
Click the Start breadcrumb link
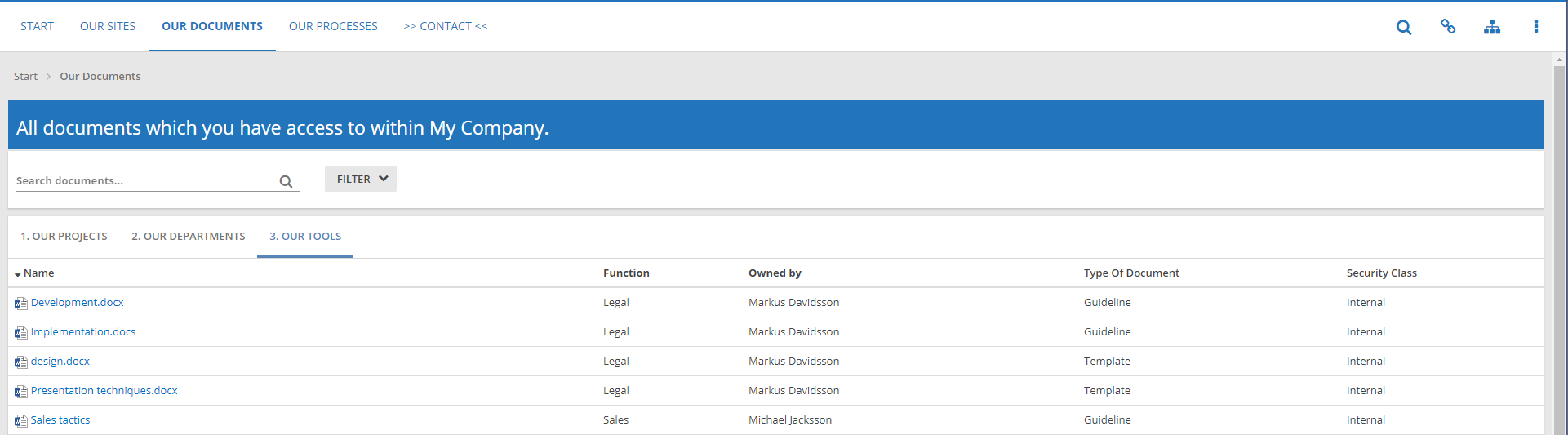click(x=25, y=76)
